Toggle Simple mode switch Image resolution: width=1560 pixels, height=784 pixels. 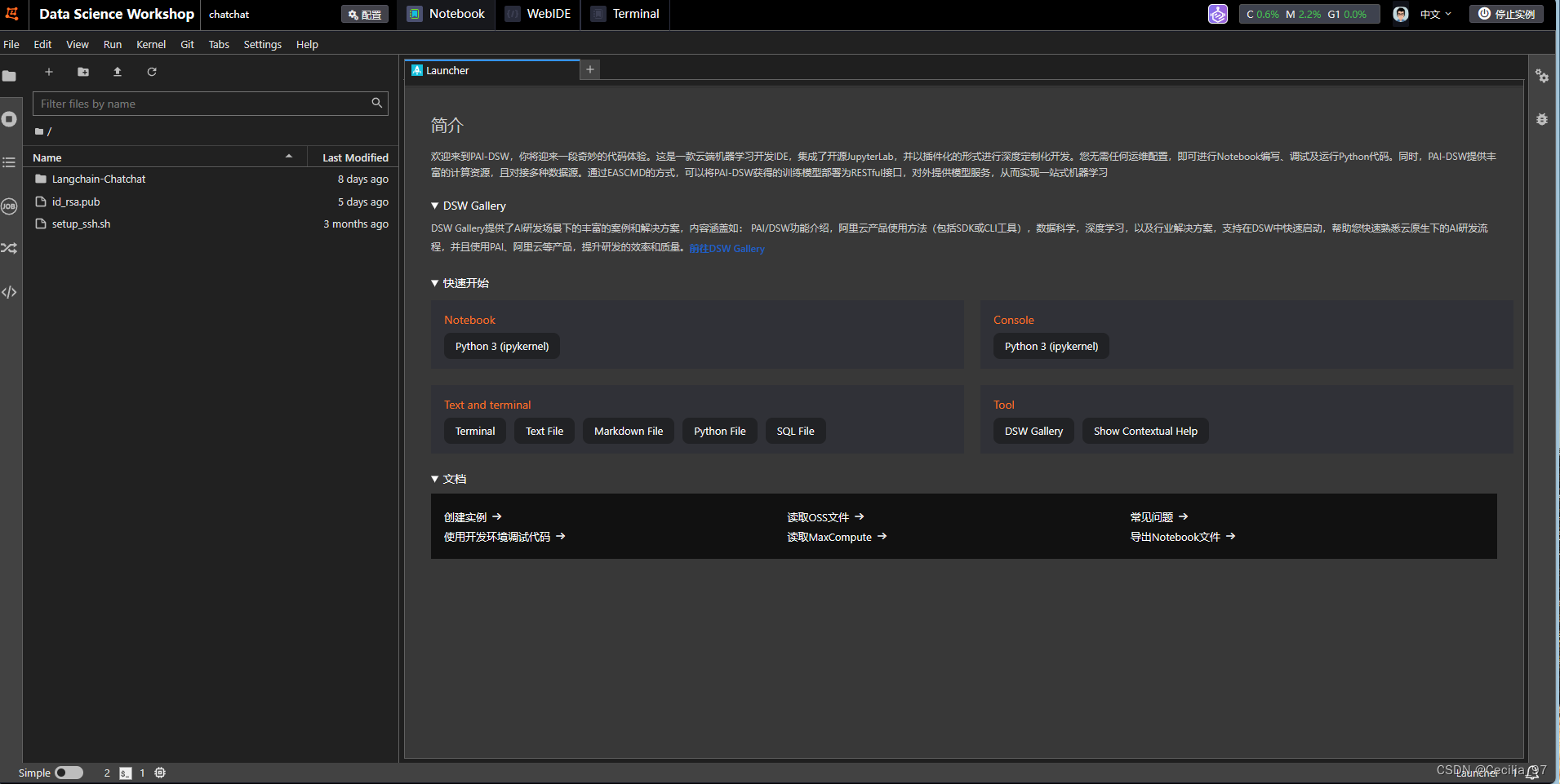click(x=69, y=773)
